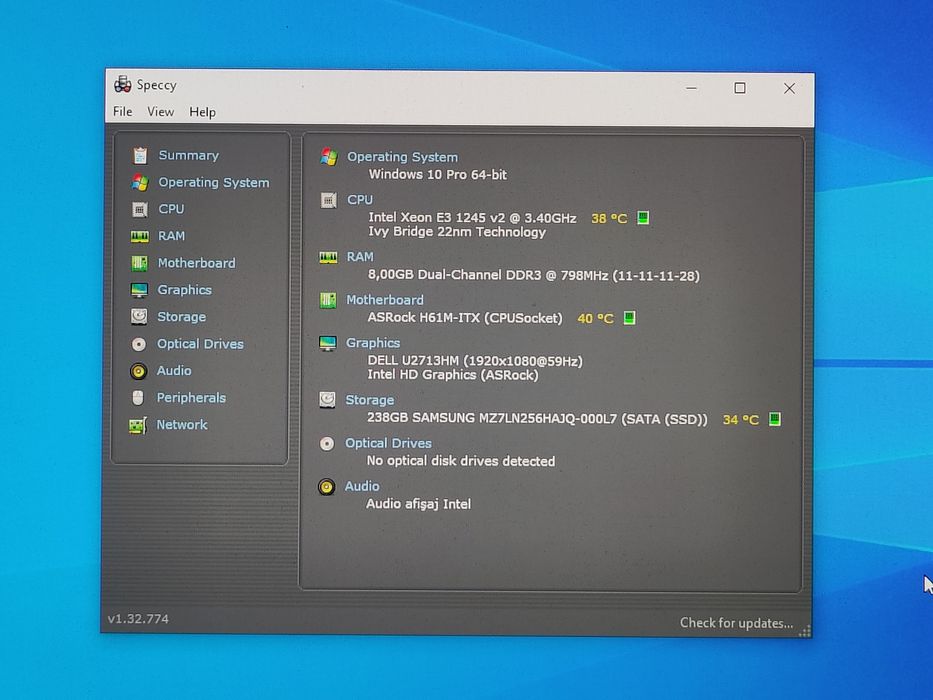Click the CPU heading link in summary

tap(360, 200)
